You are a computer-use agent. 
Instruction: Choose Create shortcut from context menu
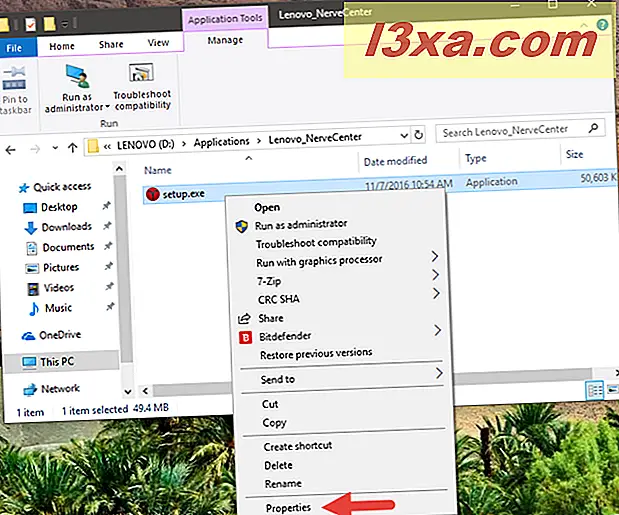298,446
